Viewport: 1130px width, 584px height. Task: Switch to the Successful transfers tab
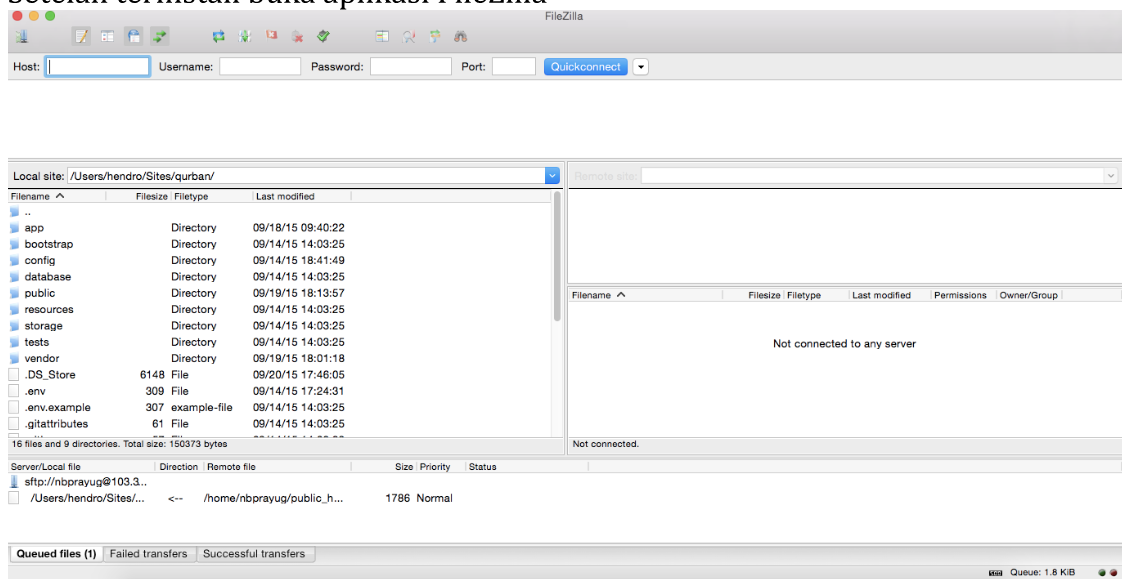253,553
